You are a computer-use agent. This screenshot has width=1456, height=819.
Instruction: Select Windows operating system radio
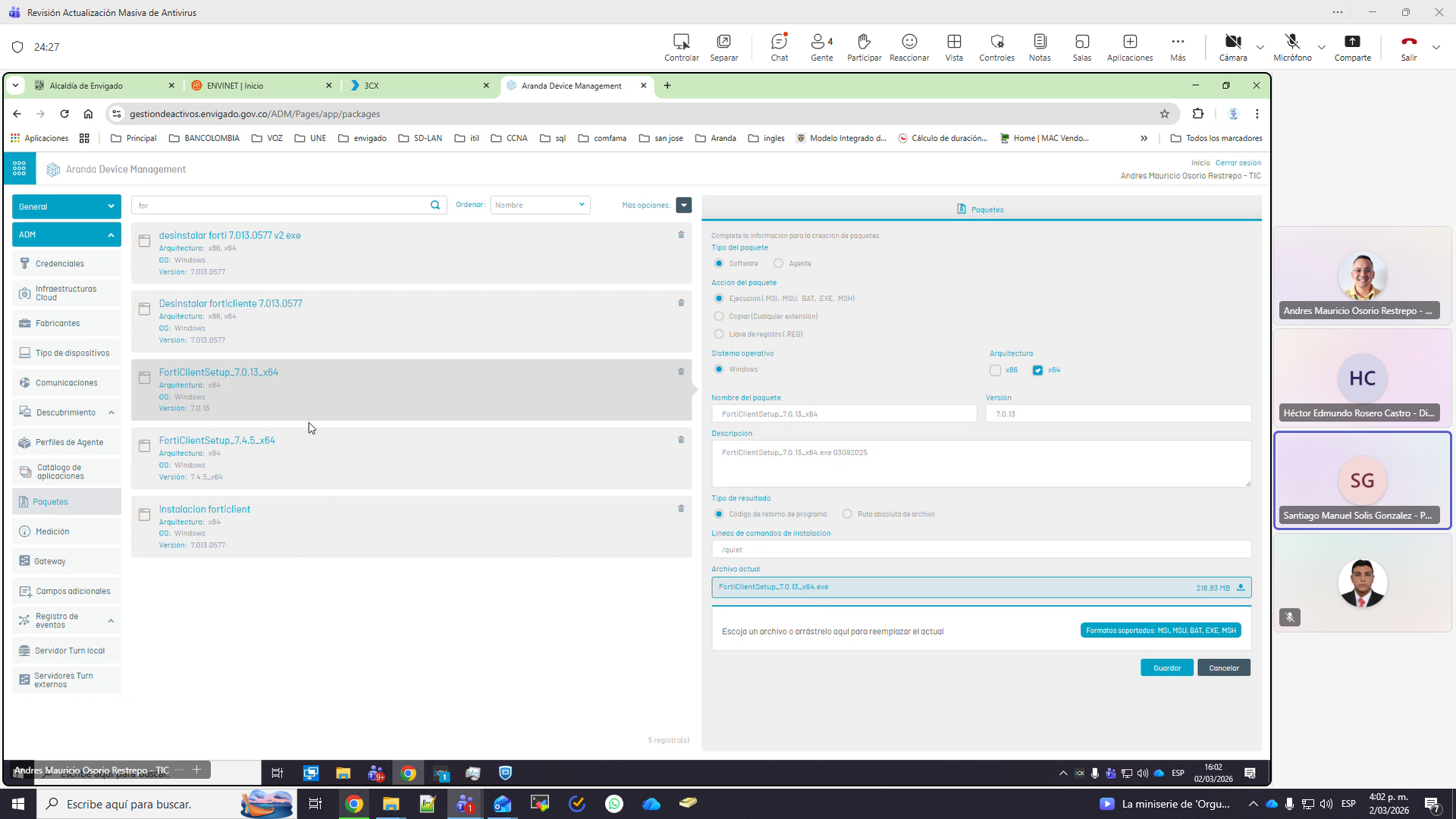pos(719,370)
